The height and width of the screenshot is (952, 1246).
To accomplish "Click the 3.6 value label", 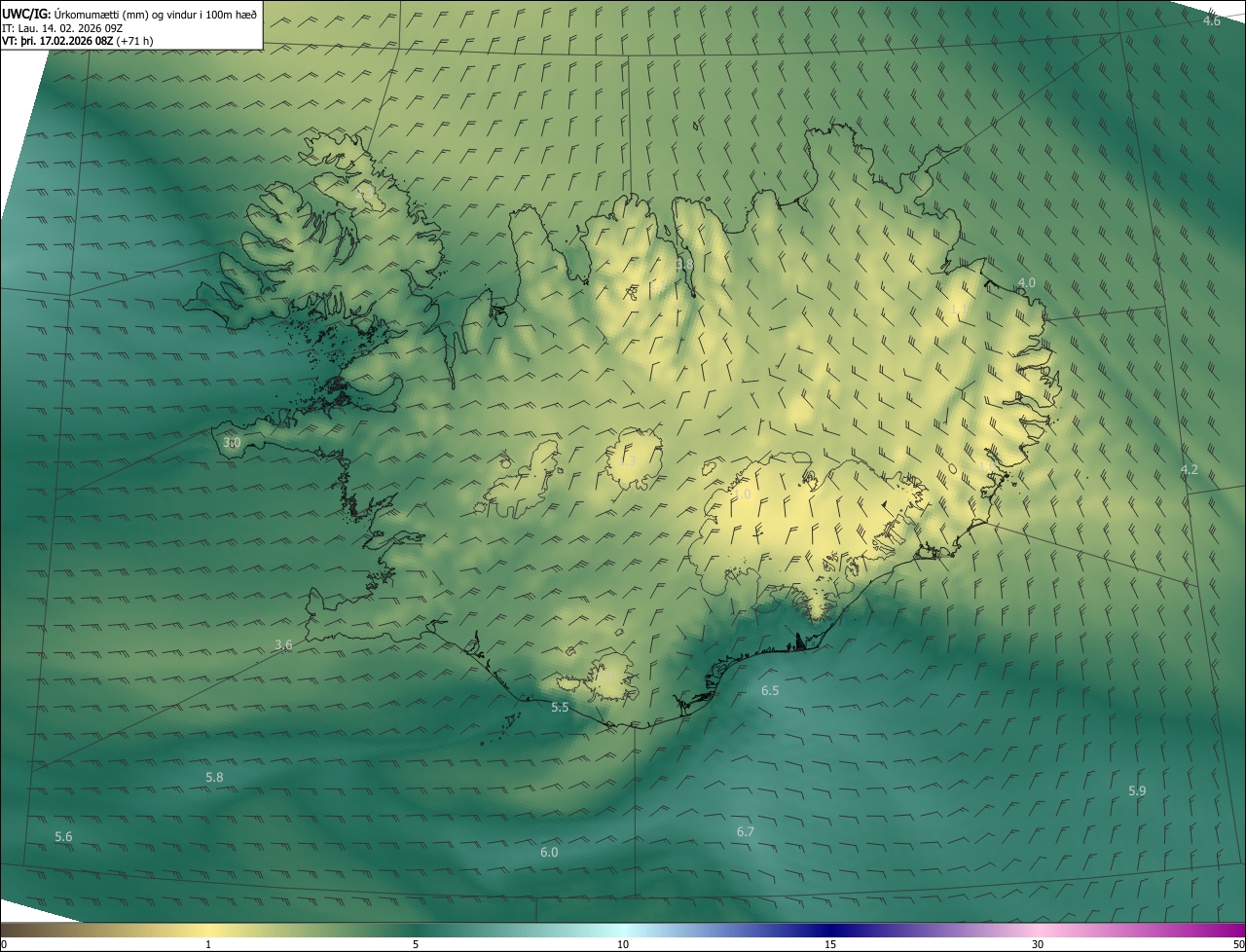I will 283,644.
